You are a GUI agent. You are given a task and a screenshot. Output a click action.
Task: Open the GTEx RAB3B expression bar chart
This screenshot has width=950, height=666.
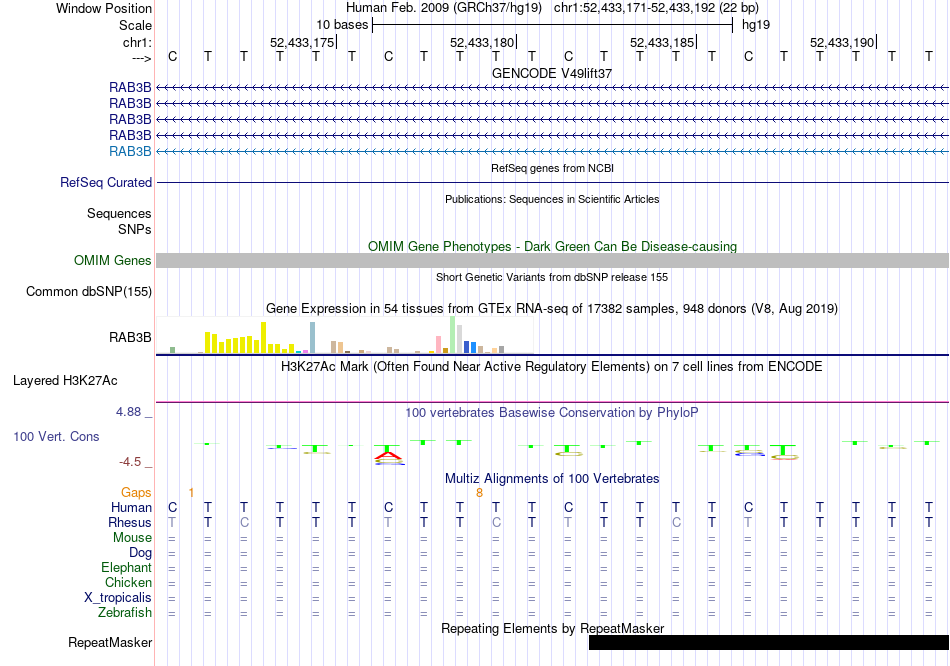(345, 335)
